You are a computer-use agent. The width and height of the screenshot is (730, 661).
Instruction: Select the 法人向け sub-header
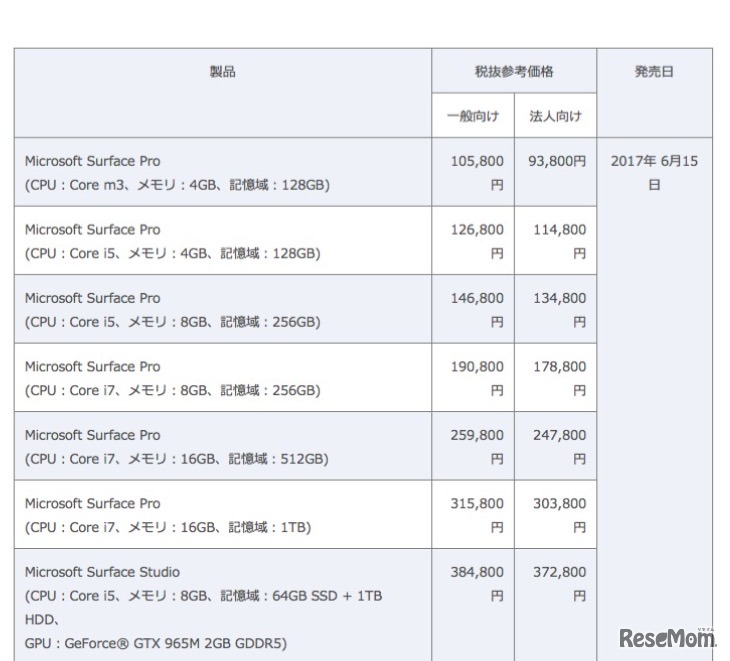(x=555, y=116)
